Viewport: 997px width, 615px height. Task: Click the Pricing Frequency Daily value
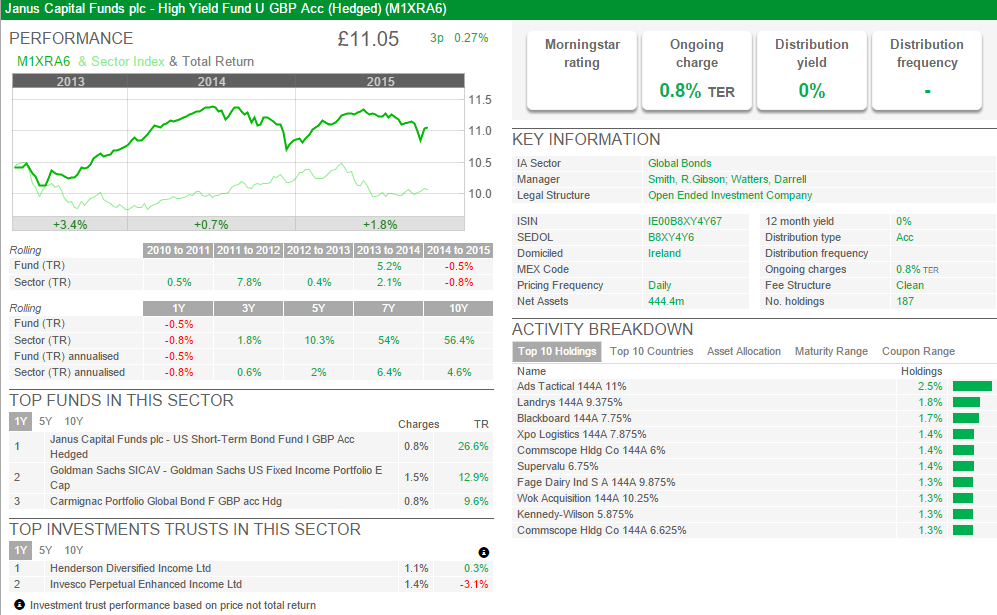click(x=659, y=286)
